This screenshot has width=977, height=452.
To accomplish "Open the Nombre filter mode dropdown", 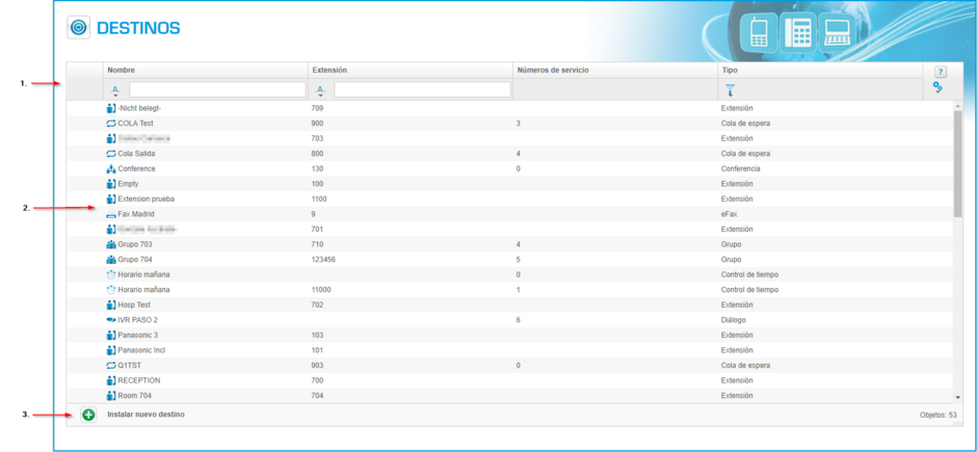I will pyautogui.click(x=115, y=90).
